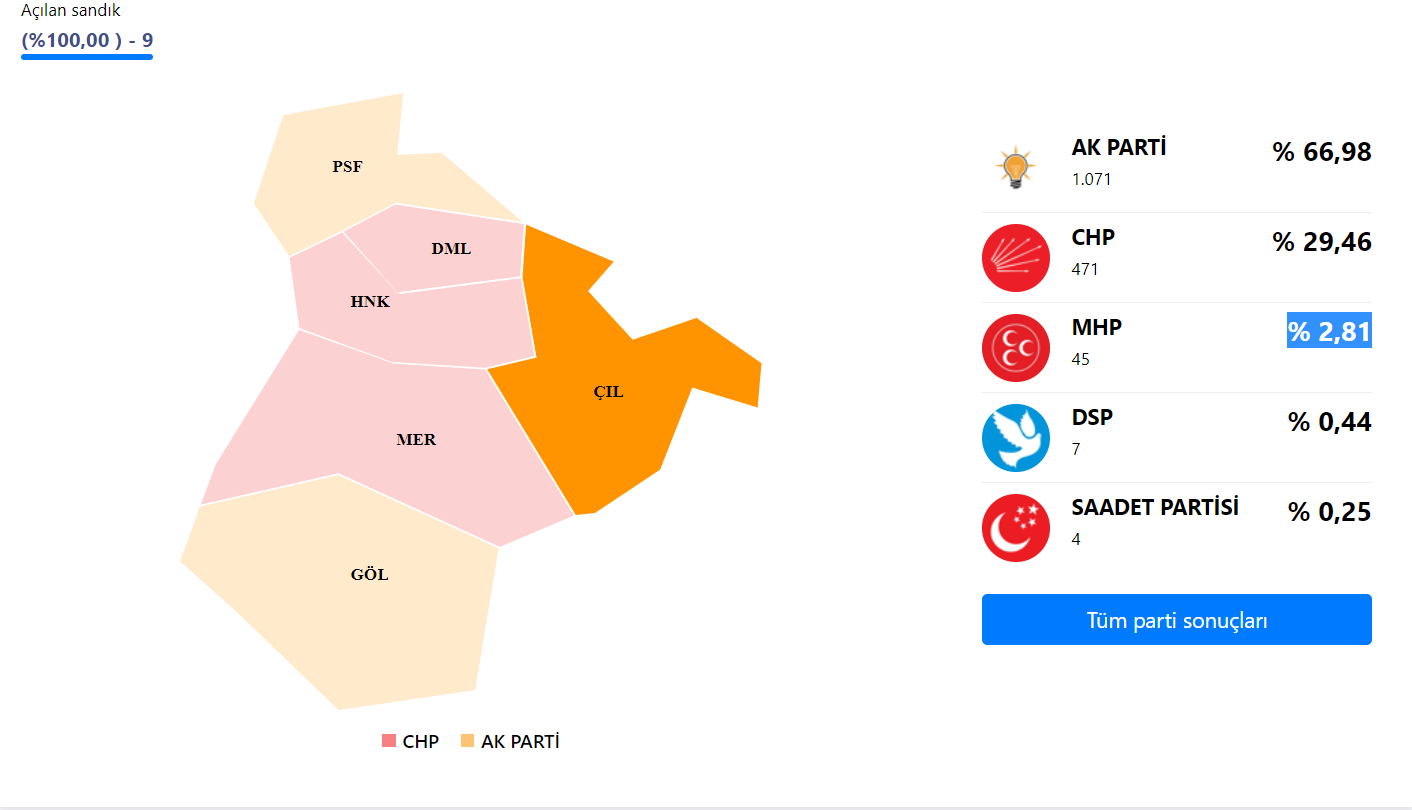Click the SAADET PARTİSİ crescent logo
1412x810 pixels.
coord(1015,528)
